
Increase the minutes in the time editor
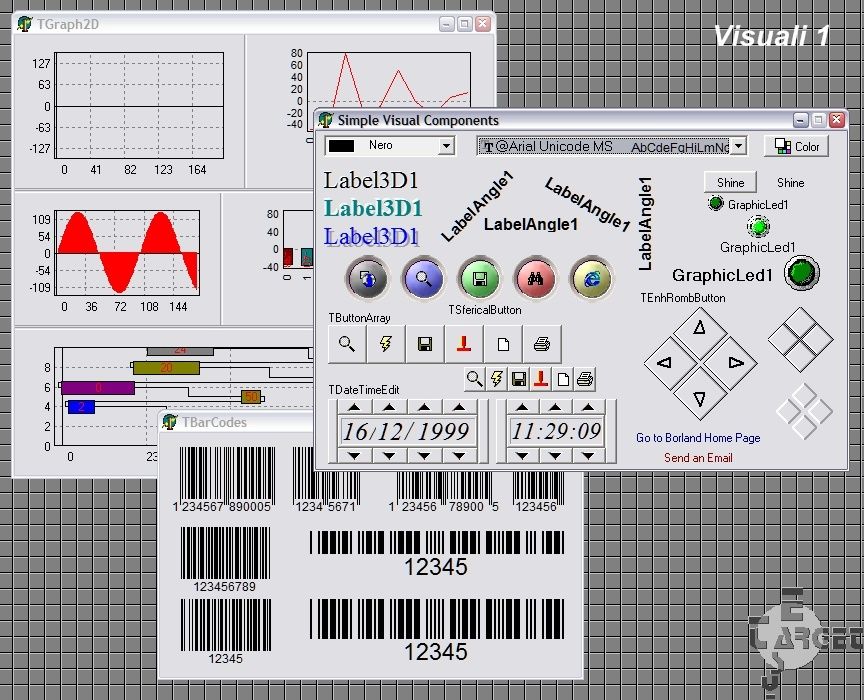click(555, 407)
